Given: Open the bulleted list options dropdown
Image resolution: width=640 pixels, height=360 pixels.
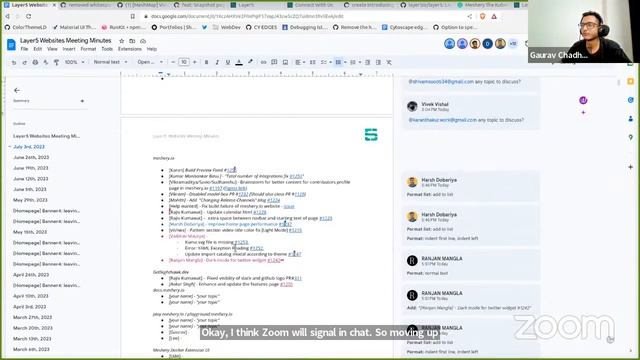Looking at the screenshot, I should [x=345, y=62].
